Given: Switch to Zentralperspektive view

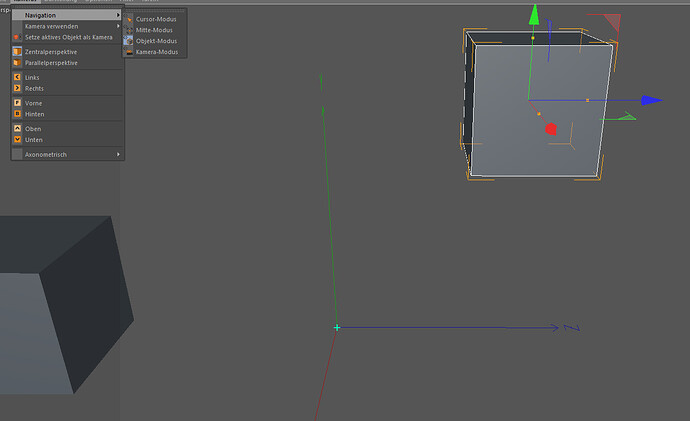Looking at the screenshot, I should (x=66, y=51).
